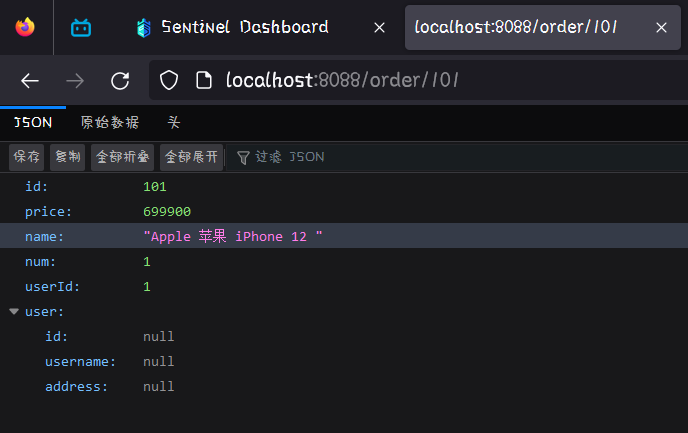The image size is (688, 433).
Task: Click the 全部折叠 button
Action: pyautogui.click(x=122, y=157)
